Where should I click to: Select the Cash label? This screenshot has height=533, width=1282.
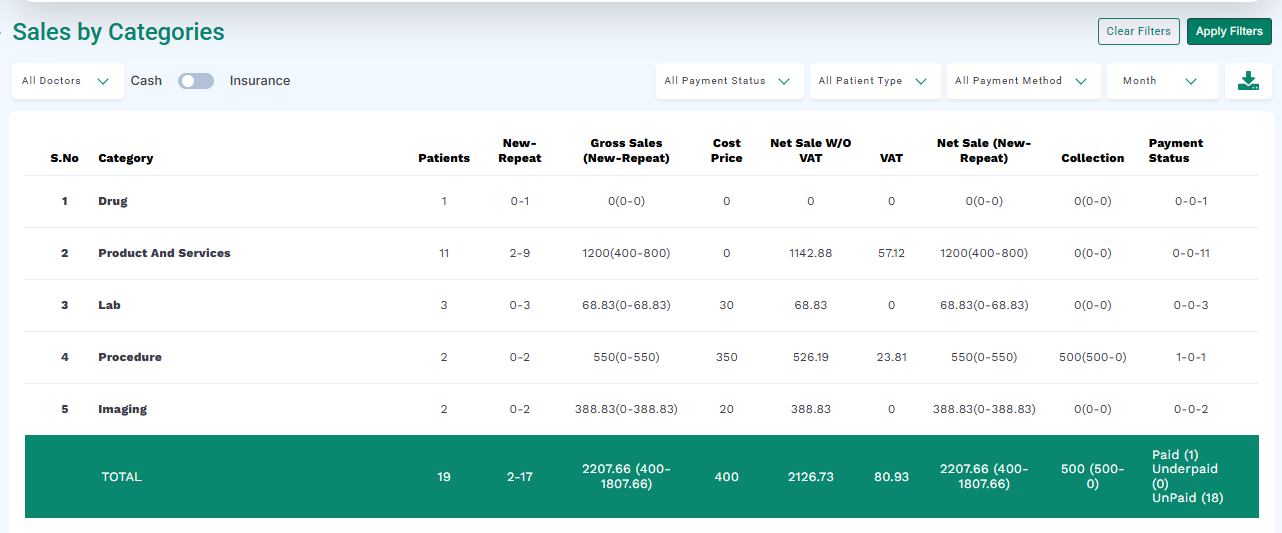point(146,81)
